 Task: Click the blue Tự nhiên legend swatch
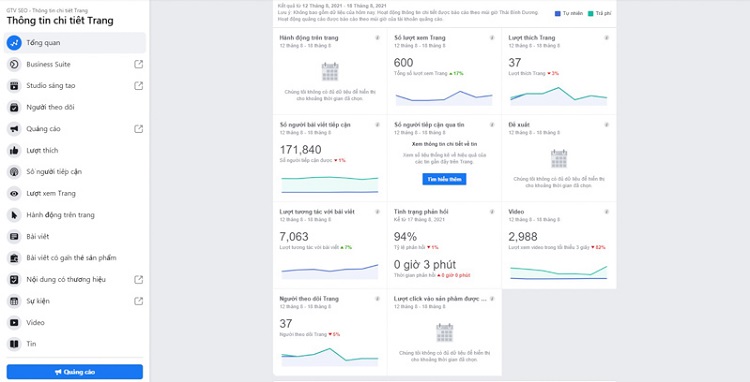click(557, 13)
